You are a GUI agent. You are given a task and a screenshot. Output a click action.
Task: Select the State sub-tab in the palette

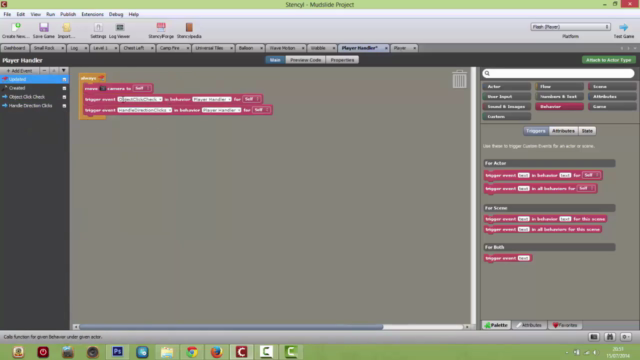tap(587, 131)
